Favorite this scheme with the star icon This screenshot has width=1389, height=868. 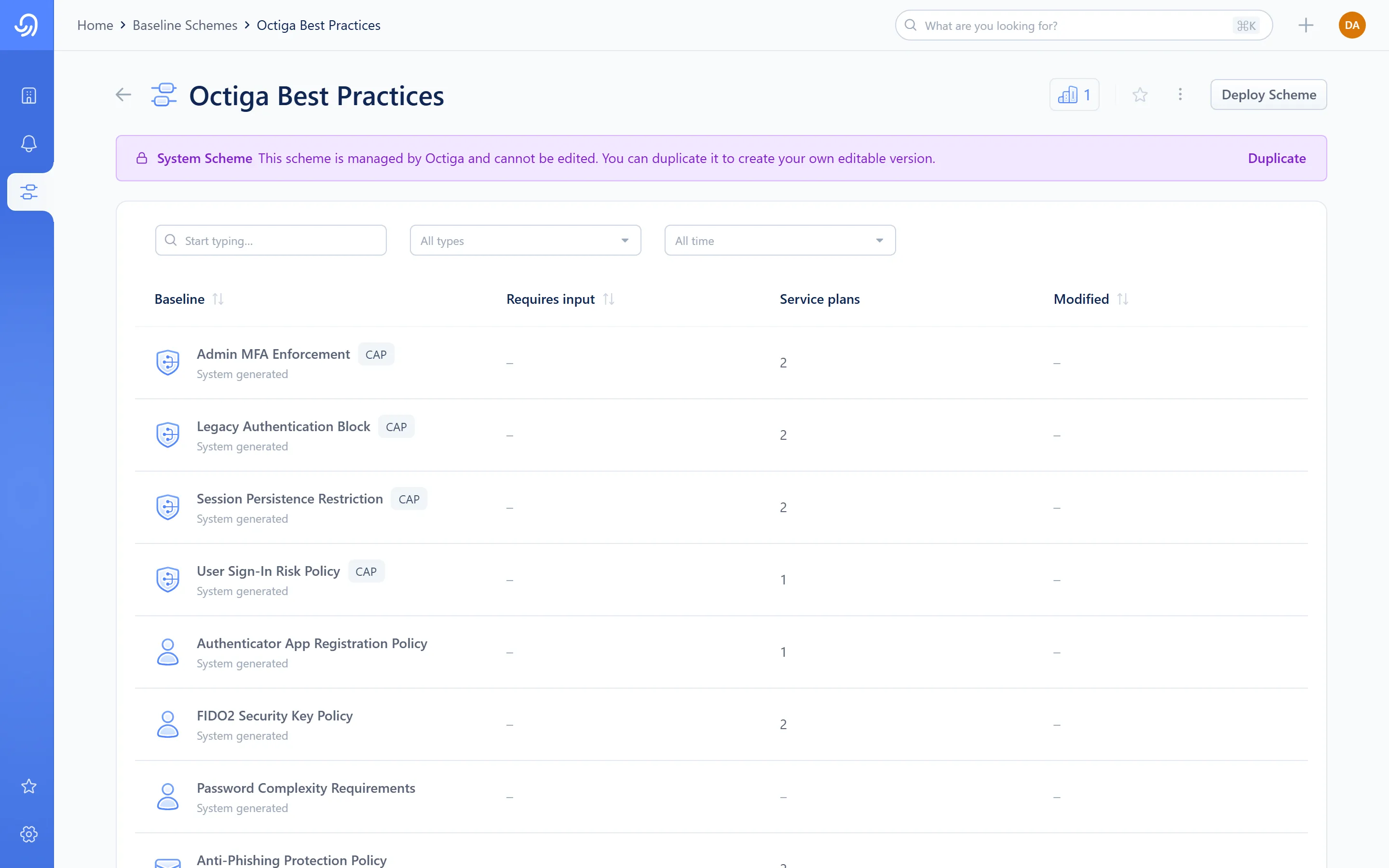click(1140, 95)
